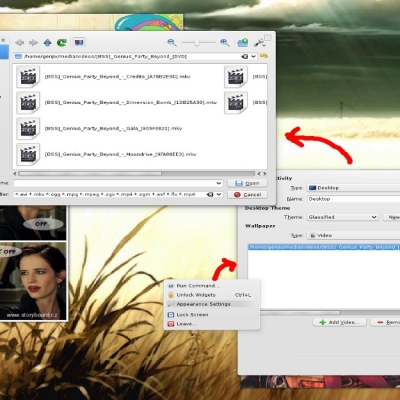Clear the location path with the eraser icon

245,57
